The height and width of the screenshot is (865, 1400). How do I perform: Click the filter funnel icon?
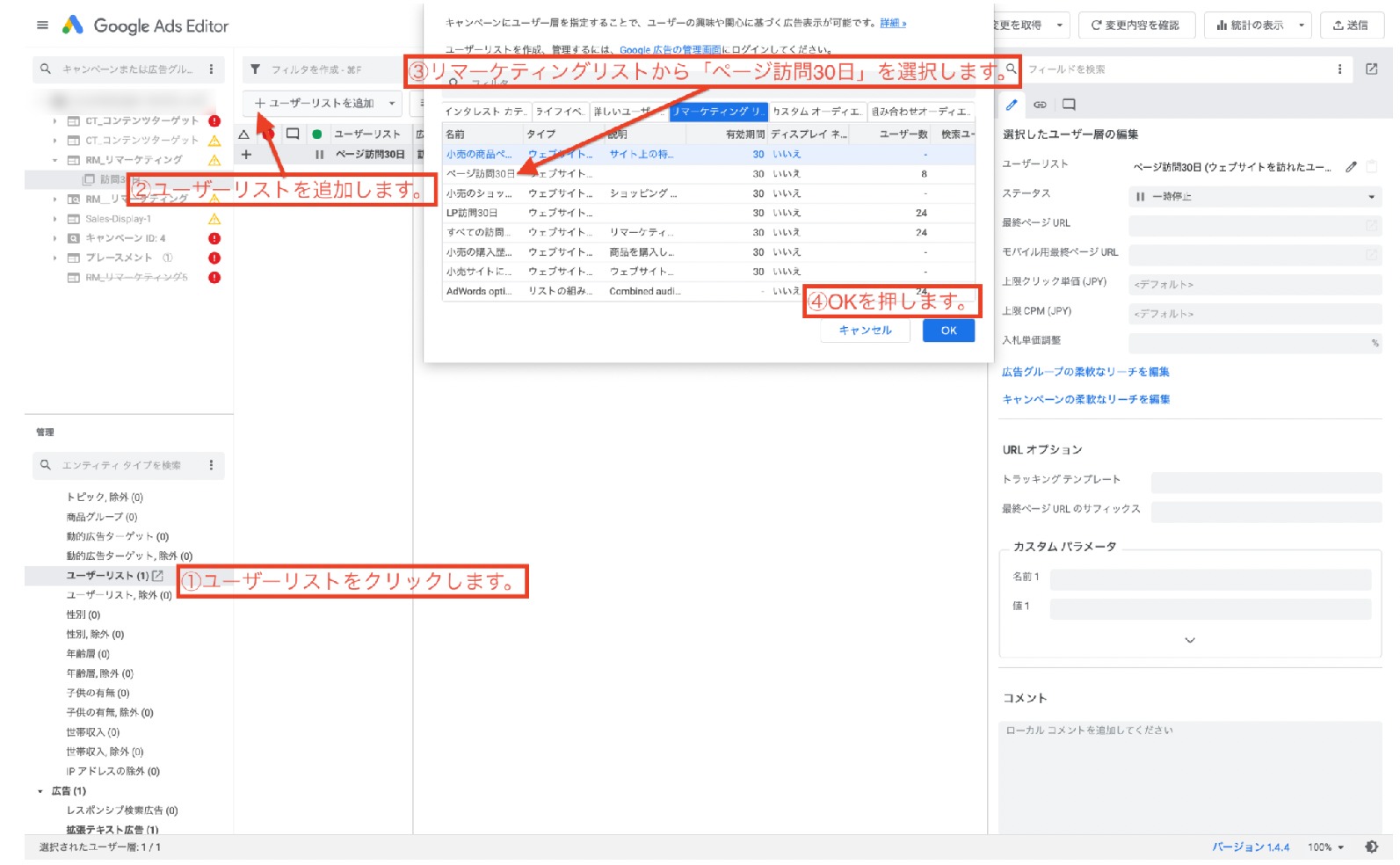click(256, 69)
